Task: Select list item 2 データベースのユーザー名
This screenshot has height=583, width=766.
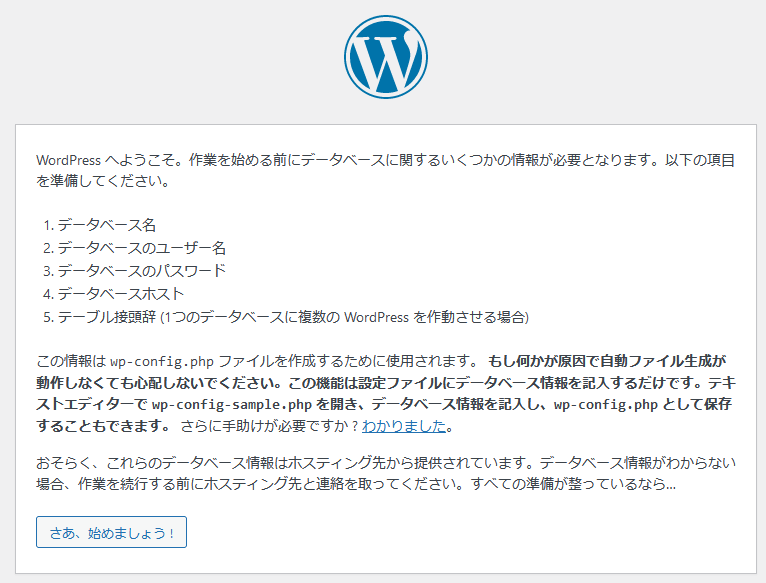Action: pyautogui.click(x=134, y=248)
